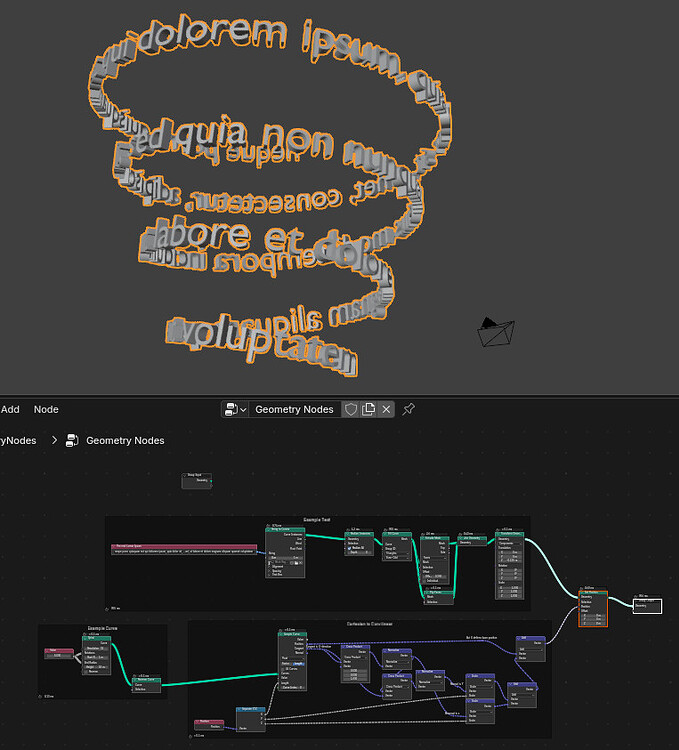This screenshot has height=750, width=679.
Task: Open Components dropdown on Transform Geometry
Action: point(510,543)
